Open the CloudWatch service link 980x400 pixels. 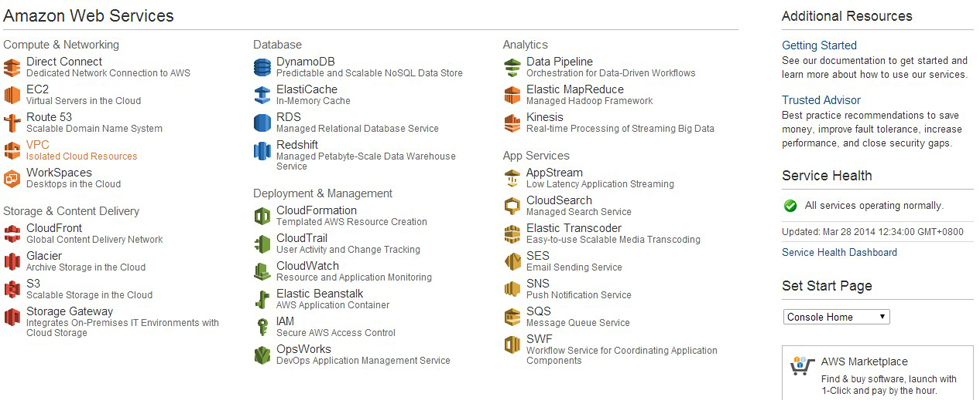click(x=308, y=266)
